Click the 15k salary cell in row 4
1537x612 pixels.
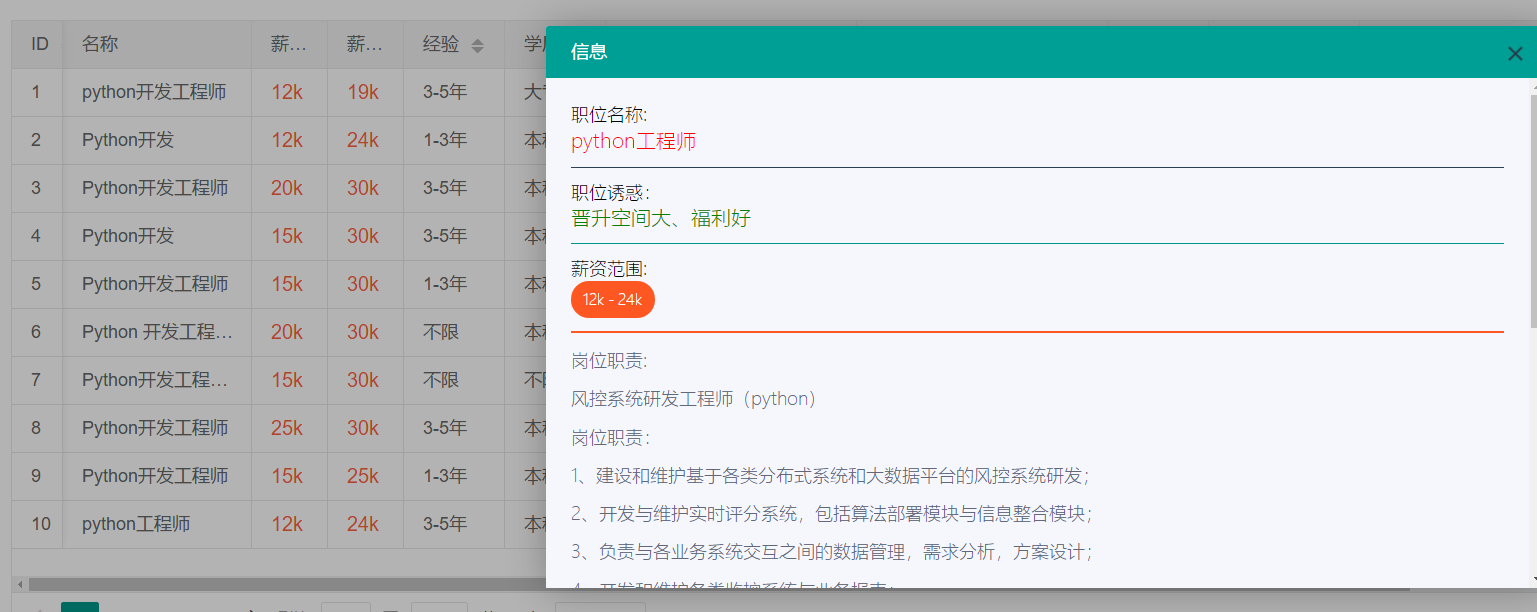[x=287, y=236]
